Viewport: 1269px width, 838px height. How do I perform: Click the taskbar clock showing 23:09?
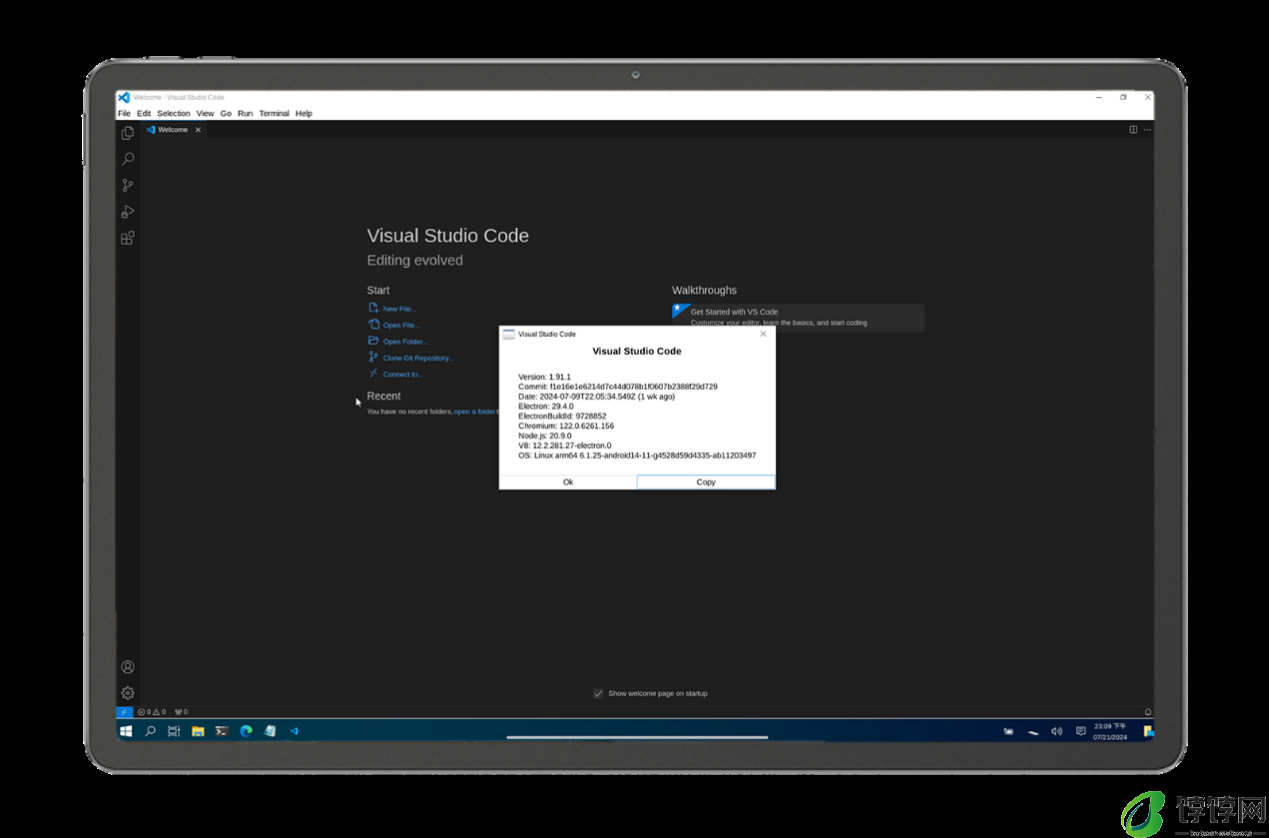tap(1109, 731)
